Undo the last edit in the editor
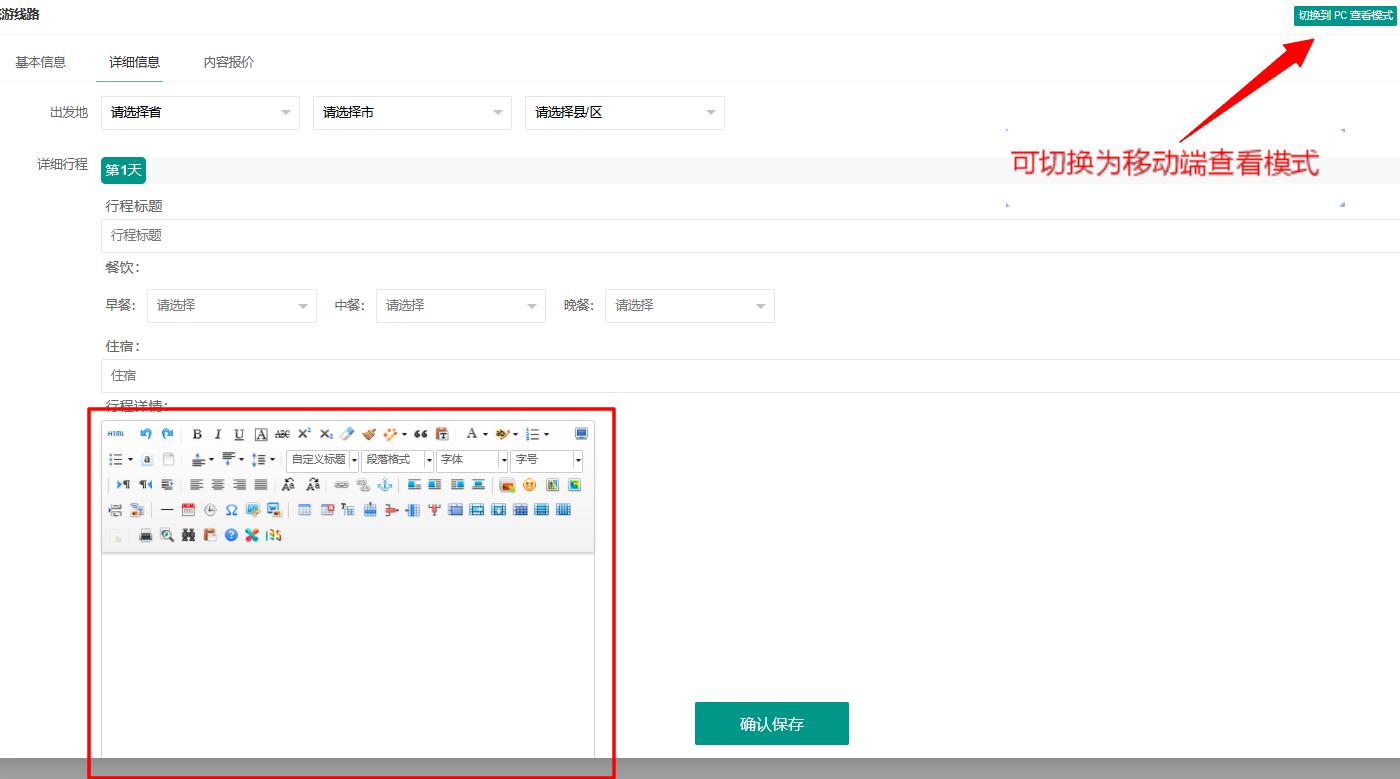This screenshot has width=1400, height=779. pyautogui.click(x=145, y=434)
